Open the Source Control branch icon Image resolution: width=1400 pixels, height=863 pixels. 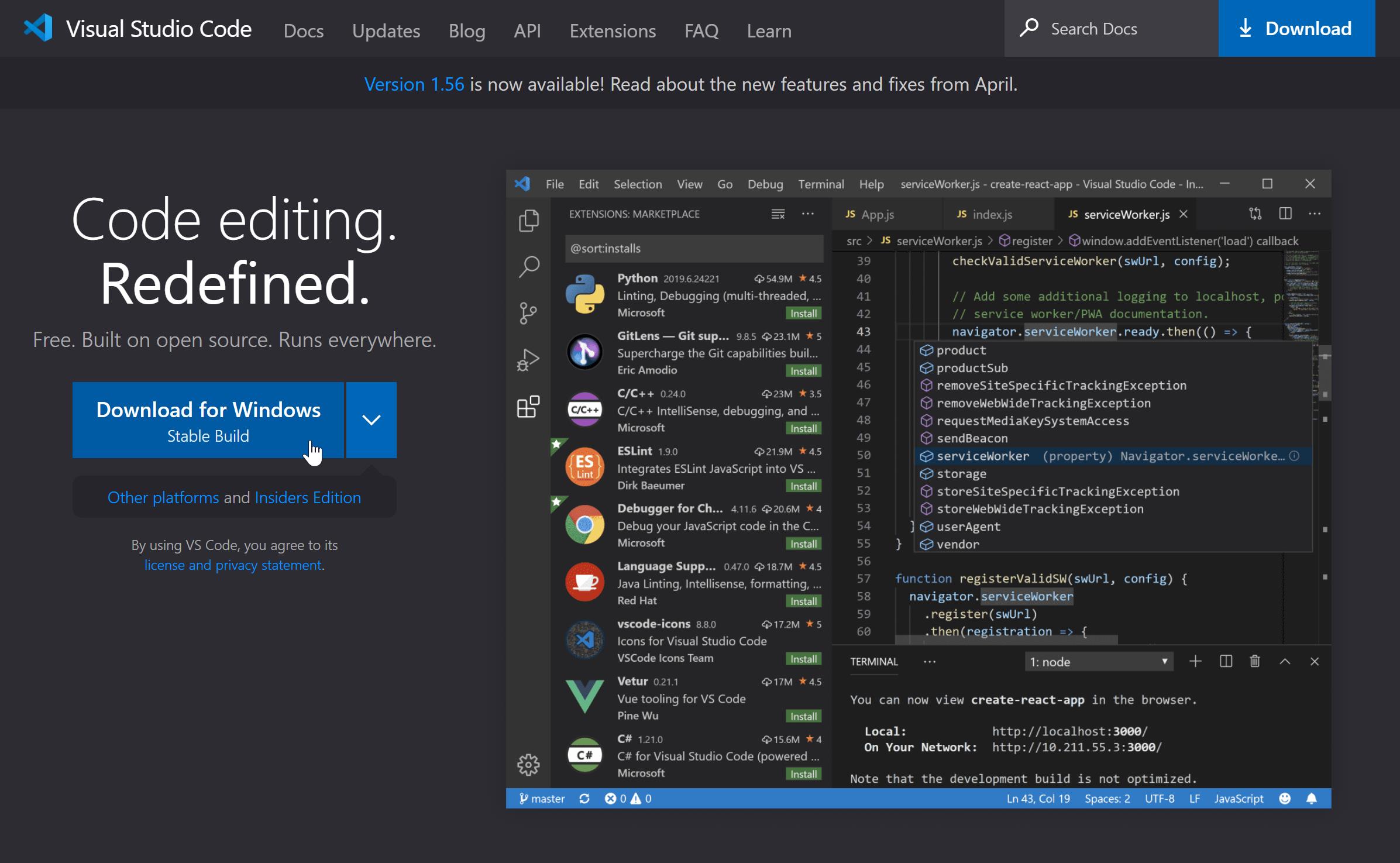(528, 313)
